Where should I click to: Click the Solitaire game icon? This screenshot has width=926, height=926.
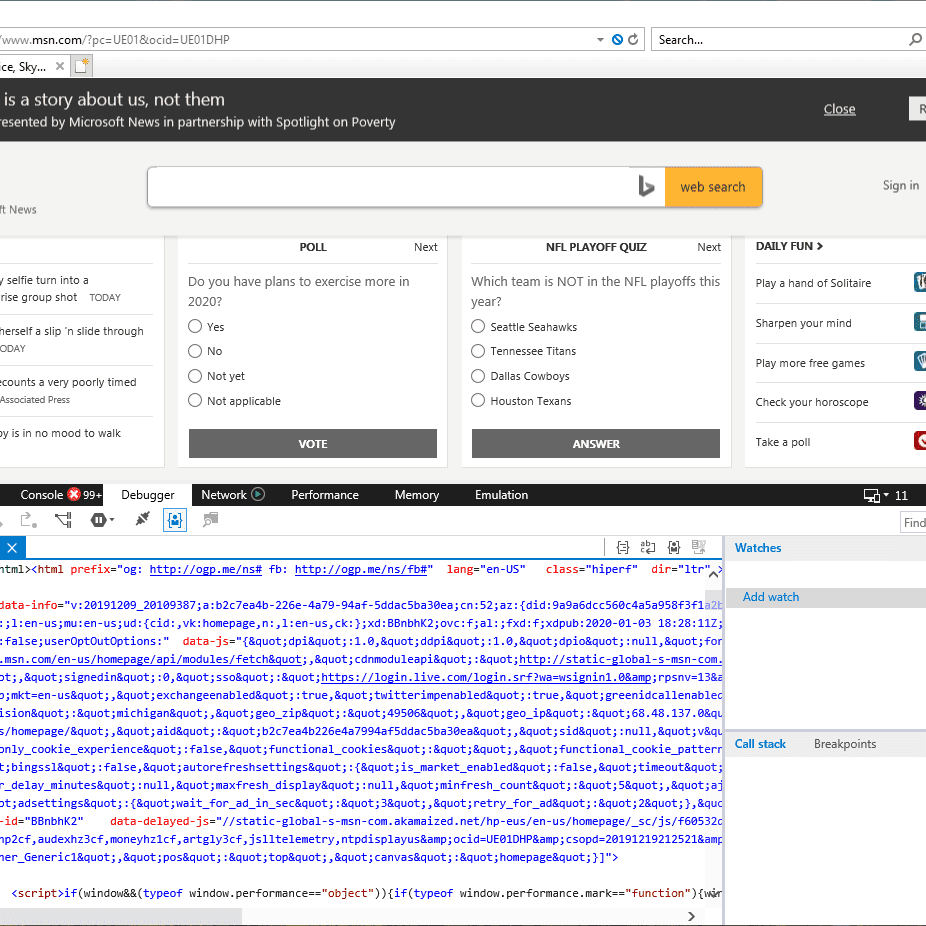point(920,282)
